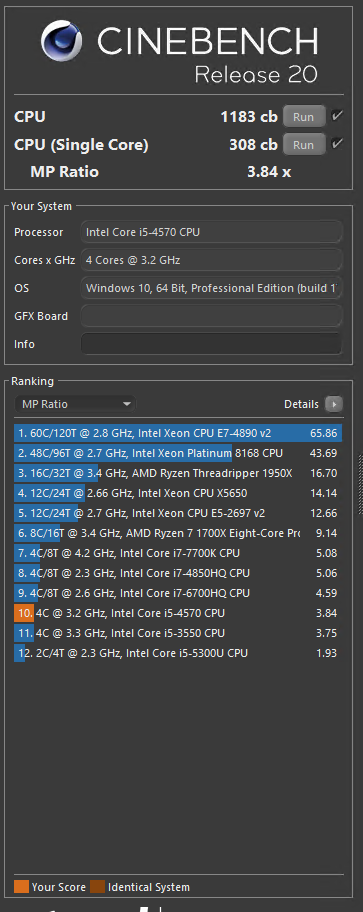
Task: Select the Ryzen Threadripper 1950X ranking row
Action: [x=178, y=473]
